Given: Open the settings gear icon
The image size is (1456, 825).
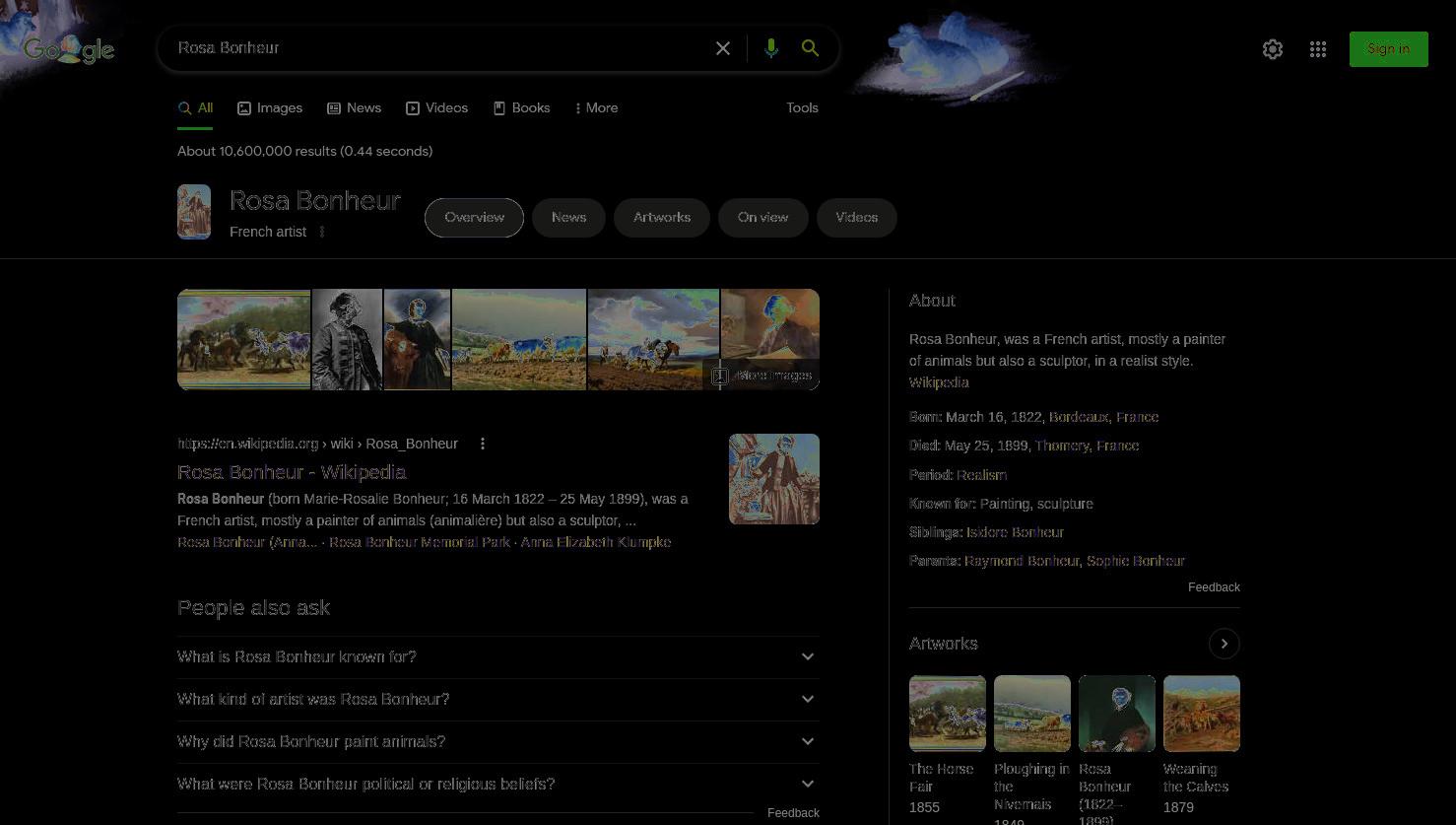Looking at the screenshot, I should pyautogui.click(x=1273, y=49).
